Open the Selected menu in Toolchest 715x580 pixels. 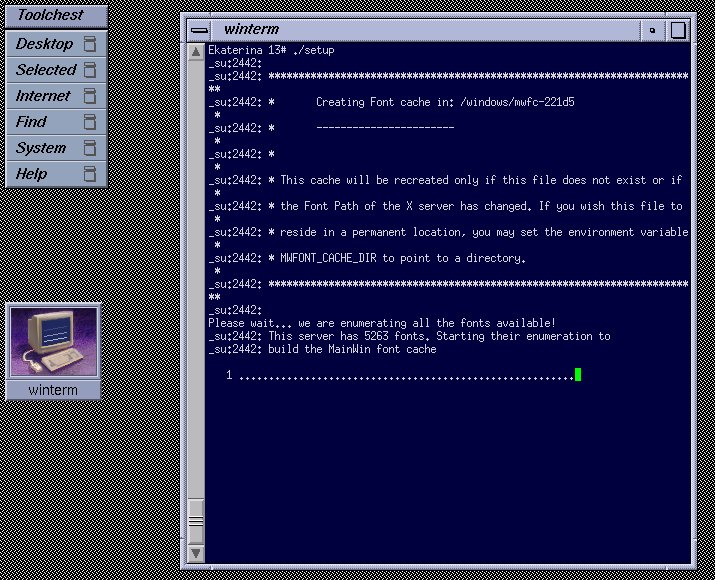(x=45, y=70)
